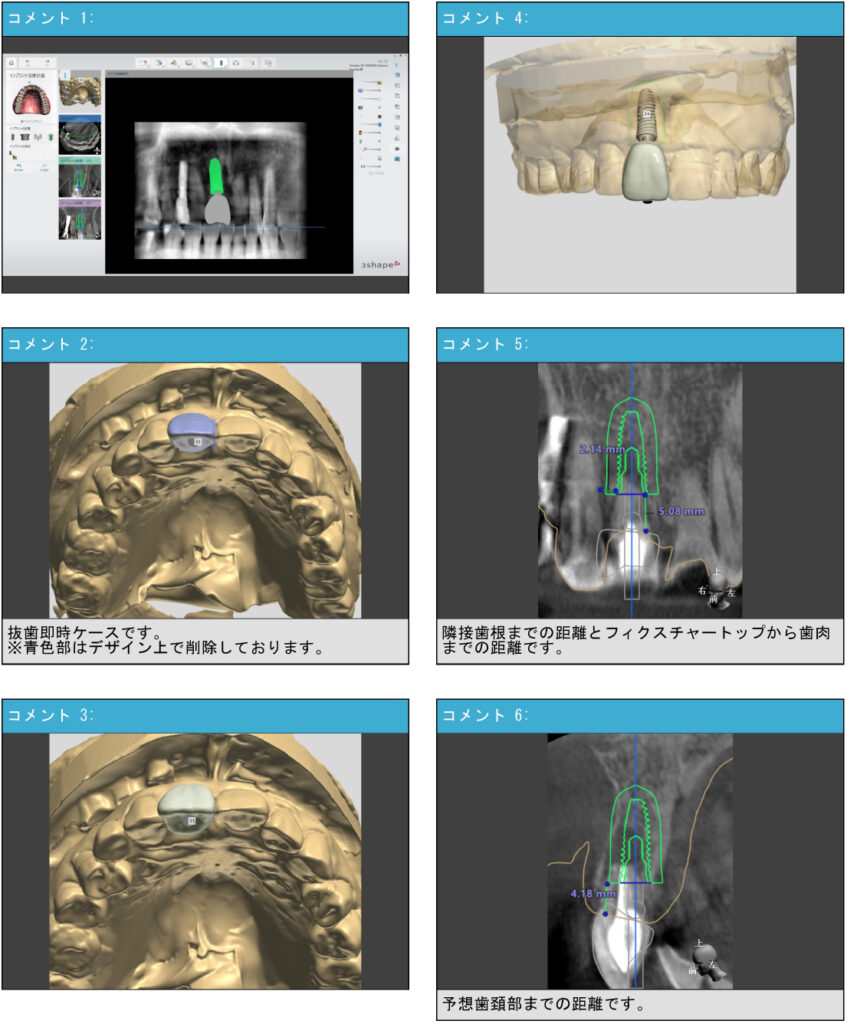Open the last workflow step with list icon

click(269, 61)
